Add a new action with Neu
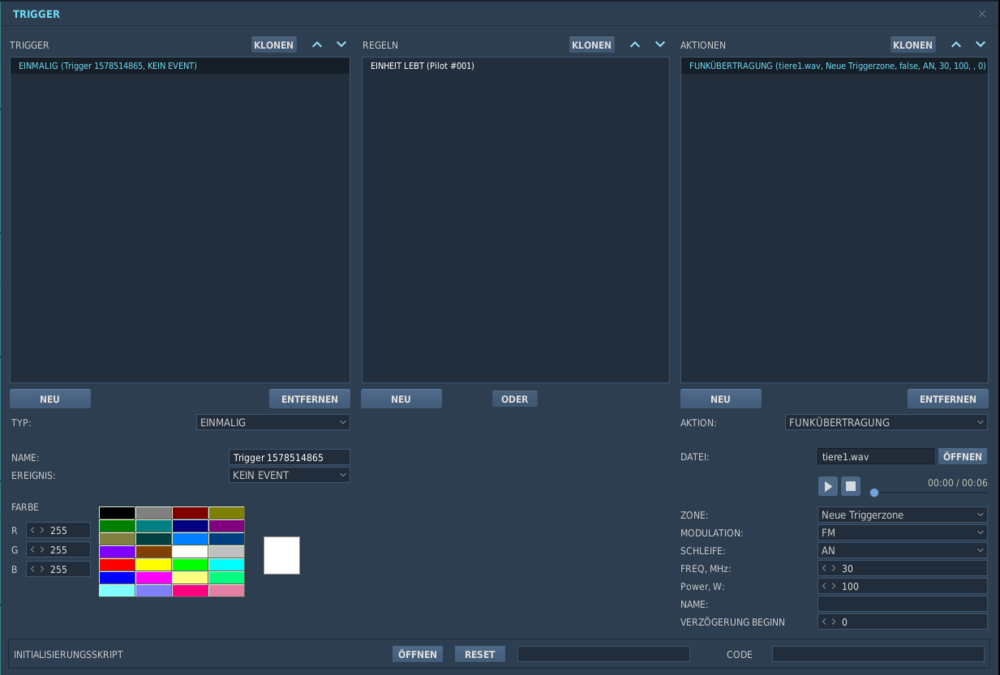The width and height of the screenshot is (1000, 675). [x=721, y=399]
